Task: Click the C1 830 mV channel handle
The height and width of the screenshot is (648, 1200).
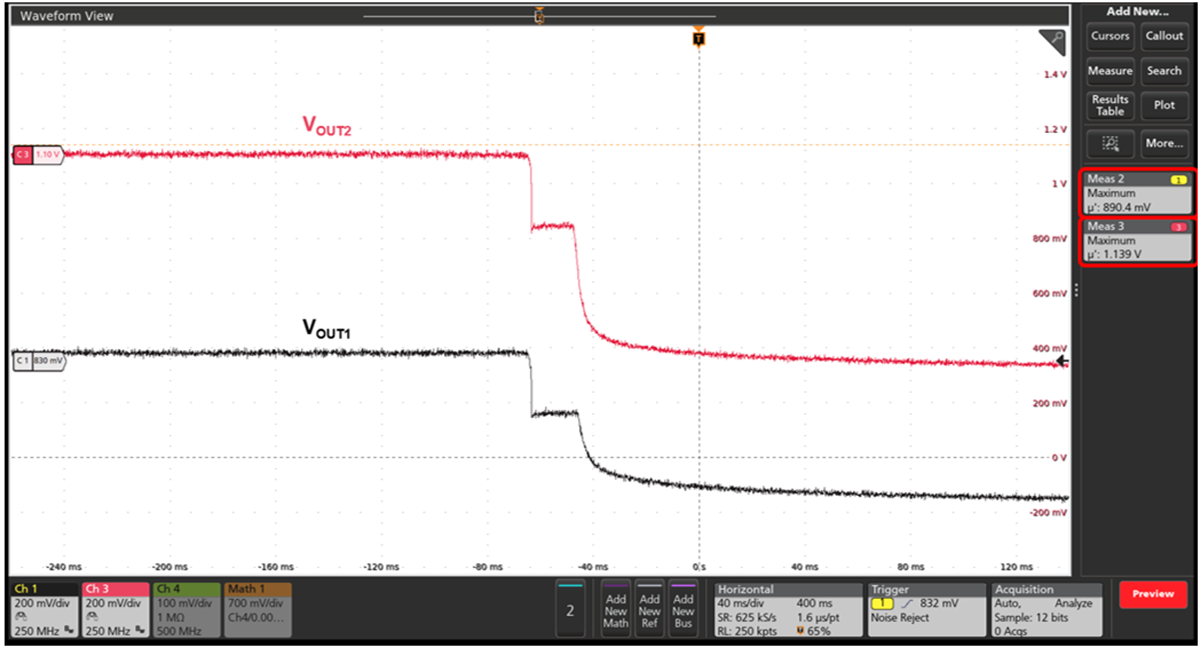Action: [38, 360]
